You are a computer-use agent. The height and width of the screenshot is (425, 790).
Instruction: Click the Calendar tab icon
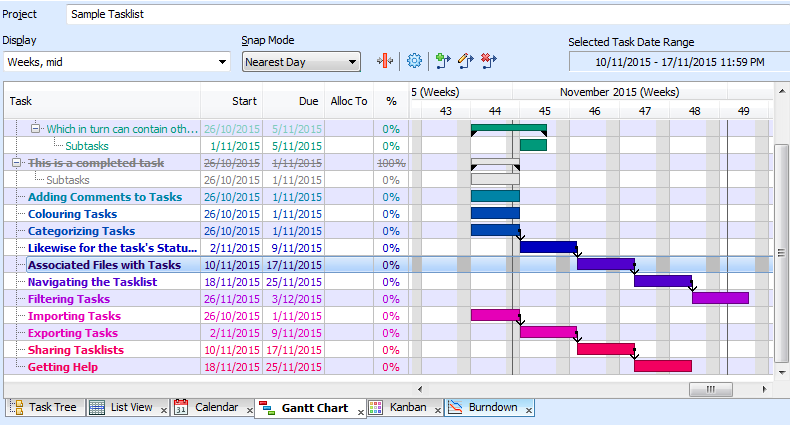tap(181, 407)
